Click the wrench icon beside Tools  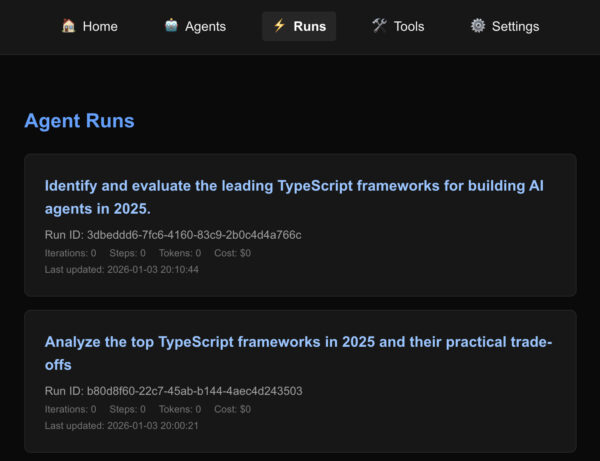[379, 27]
